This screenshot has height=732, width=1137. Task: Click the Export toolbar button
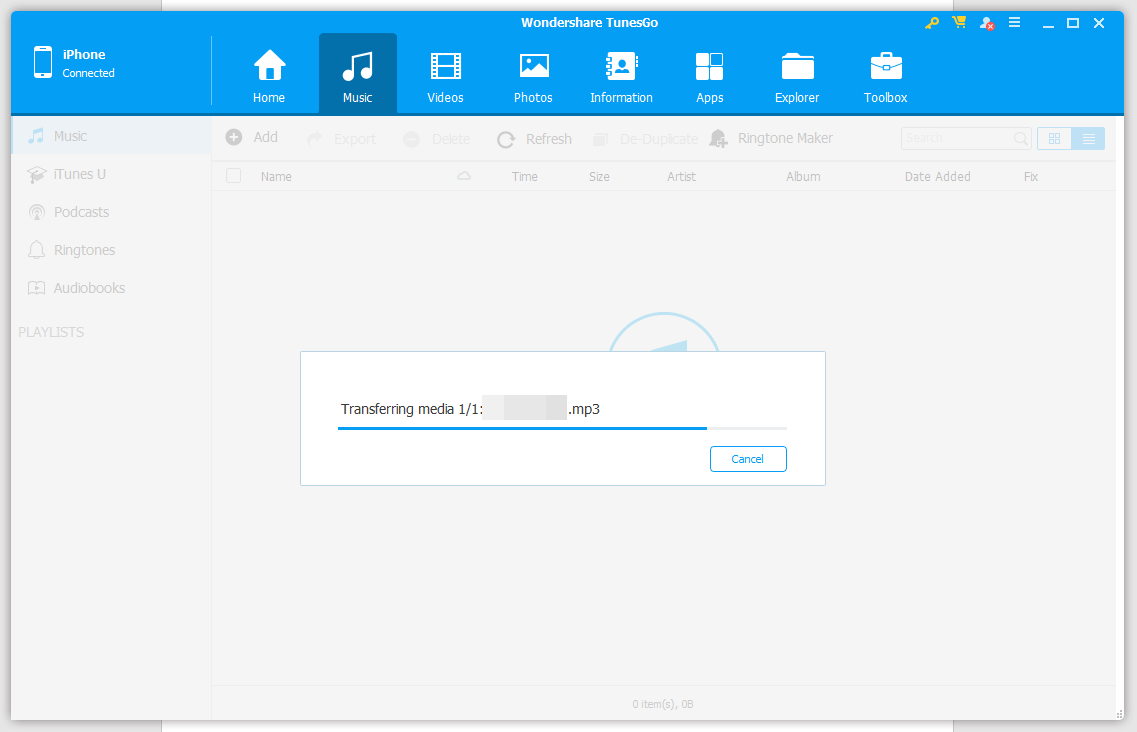click(342, 139)
